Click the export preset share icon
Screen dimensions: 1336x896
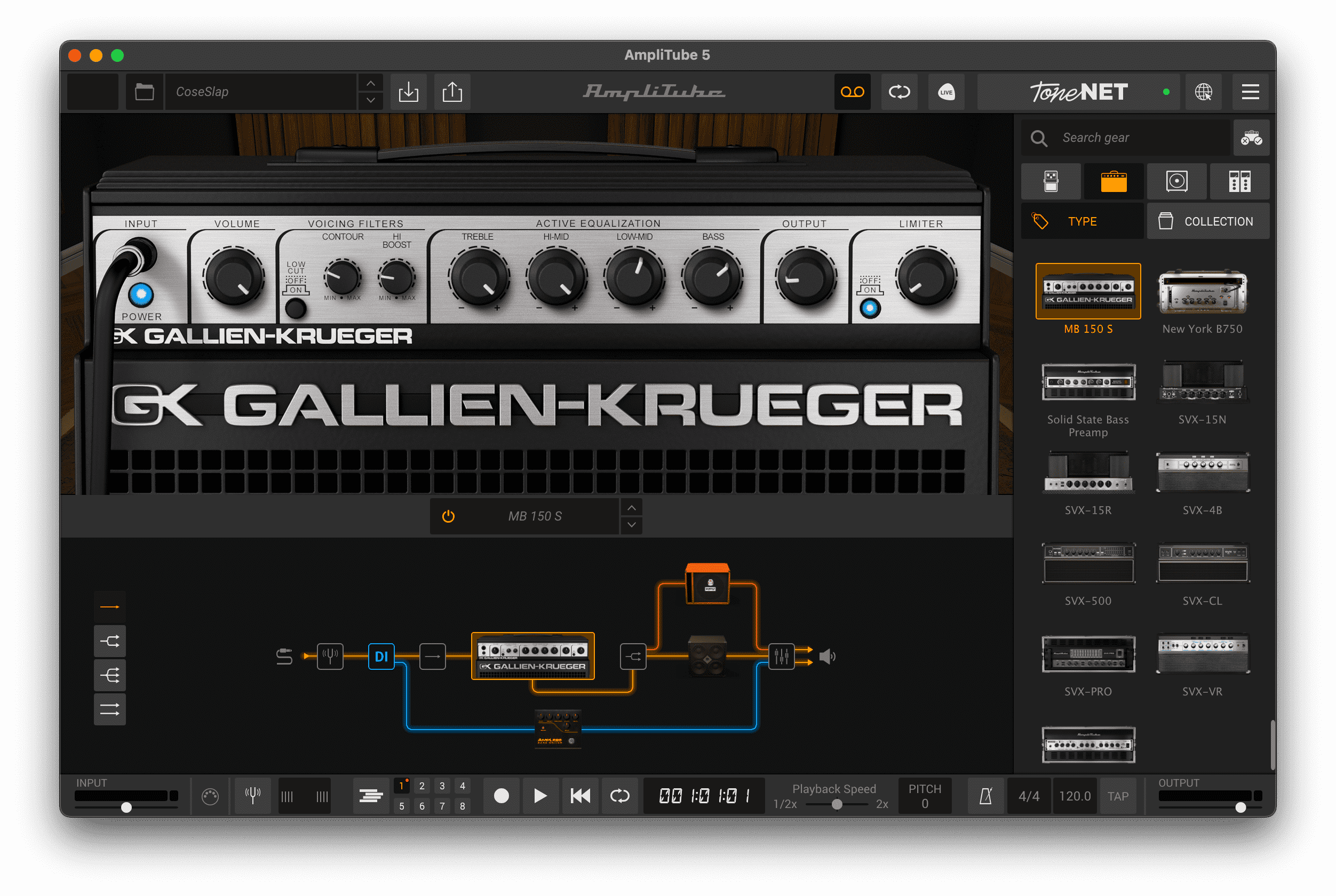click(451, 91)
